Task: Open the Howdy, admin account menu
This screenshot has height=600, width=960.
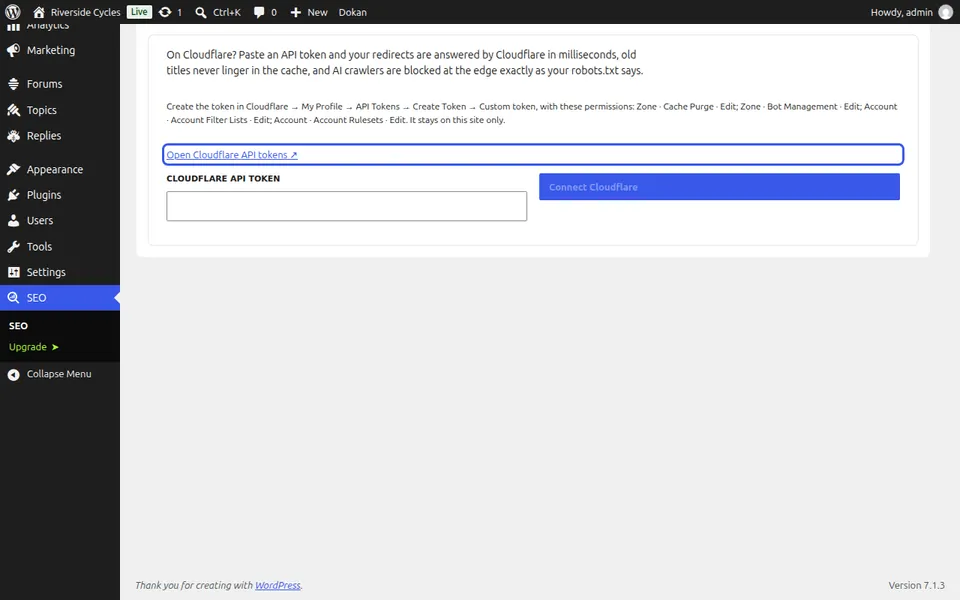Action: 912,12
